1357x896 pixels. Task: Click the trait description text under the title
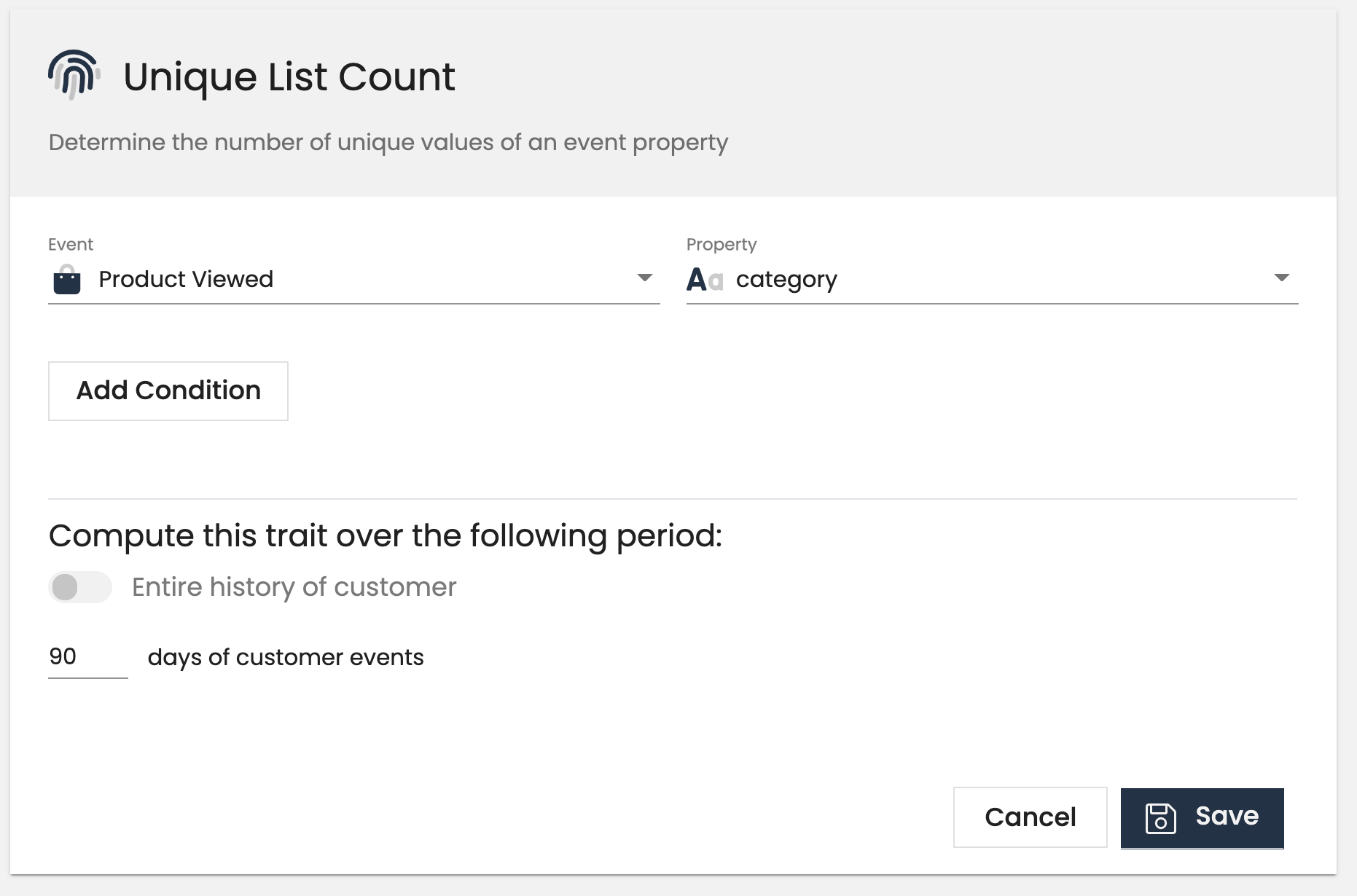[x=388, y=142]
